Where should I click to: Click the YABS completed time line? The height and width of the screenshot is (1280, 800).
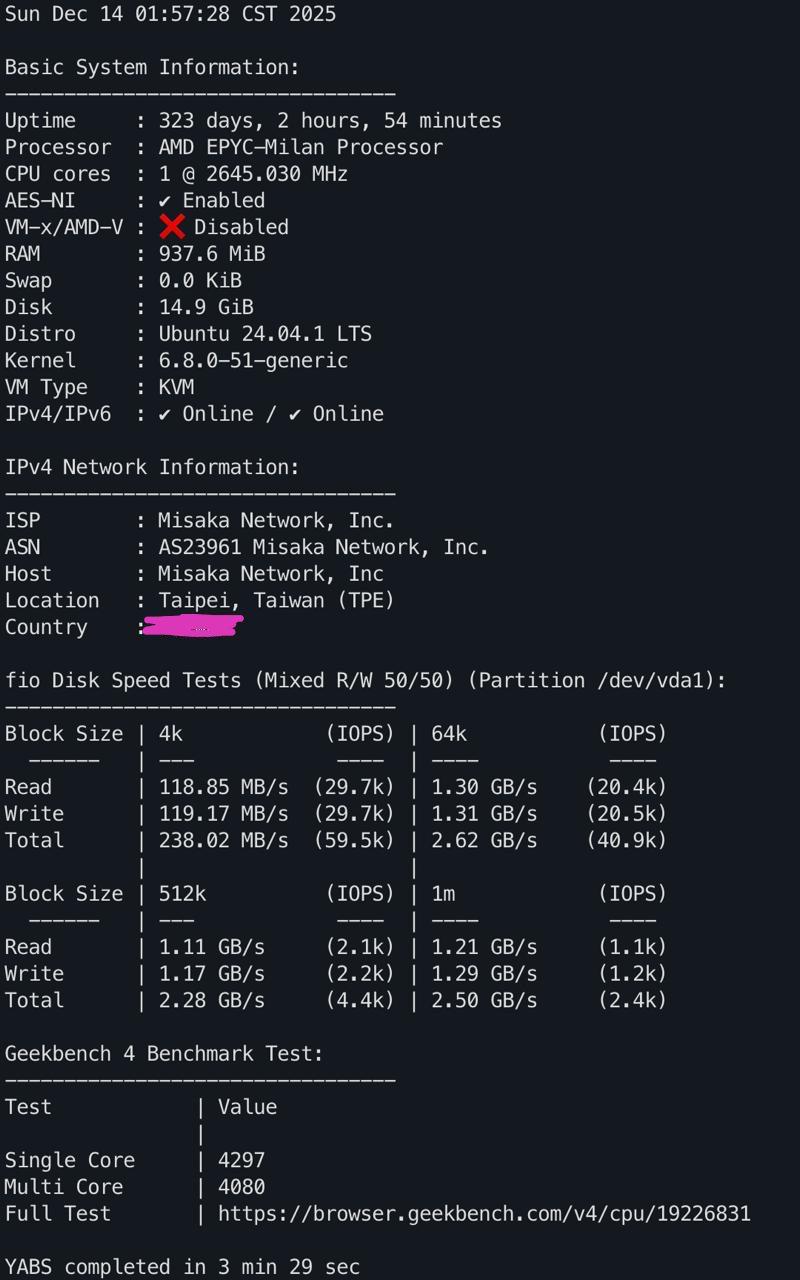pyautogui.click(x=182, y=1266)
